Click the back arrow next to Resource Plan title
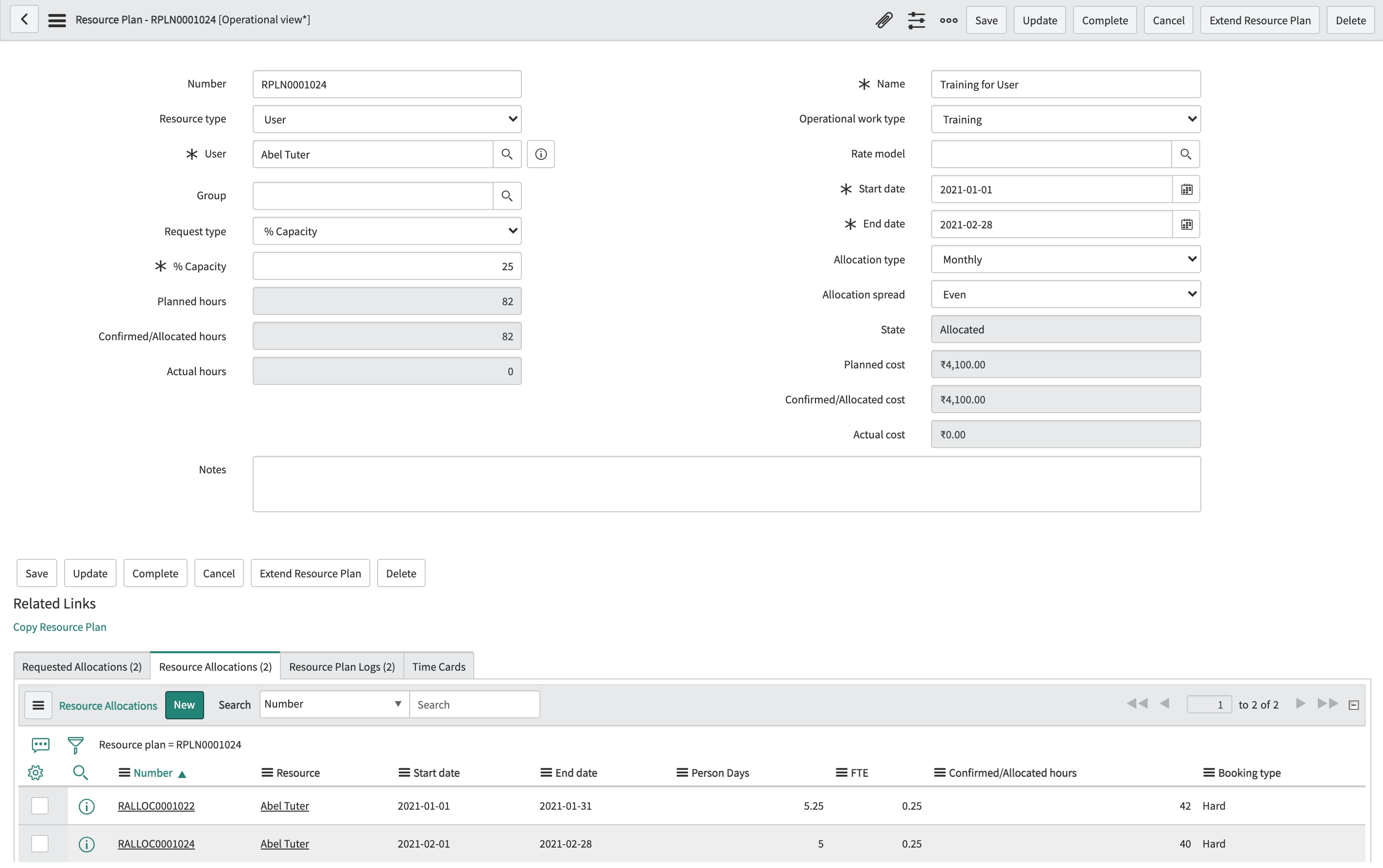 pyautogui.click(x=24, y=19)
